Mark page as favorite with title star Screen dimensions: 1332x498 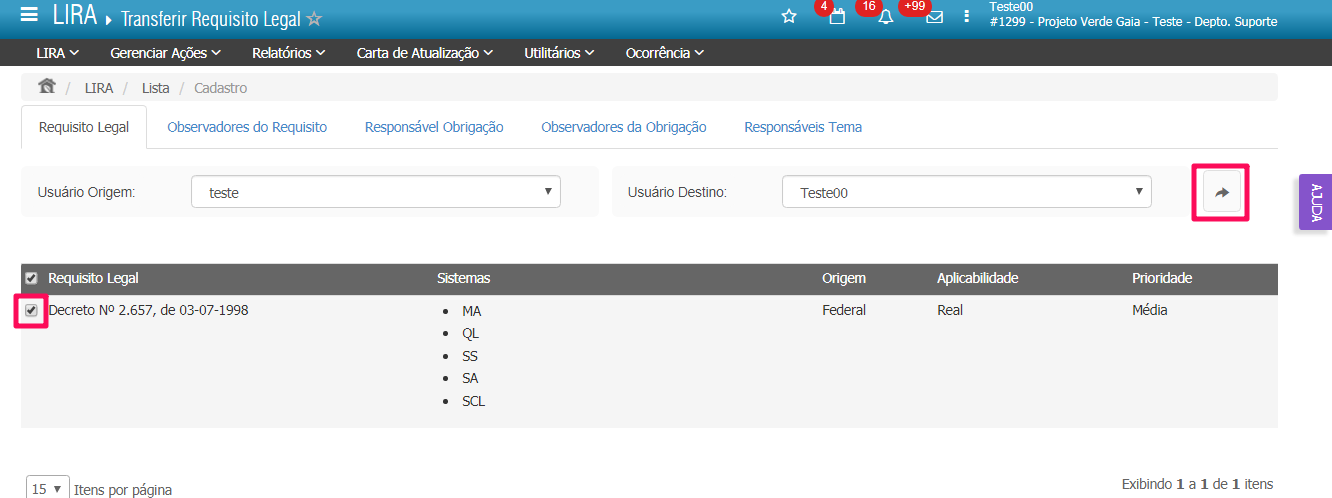314,19
